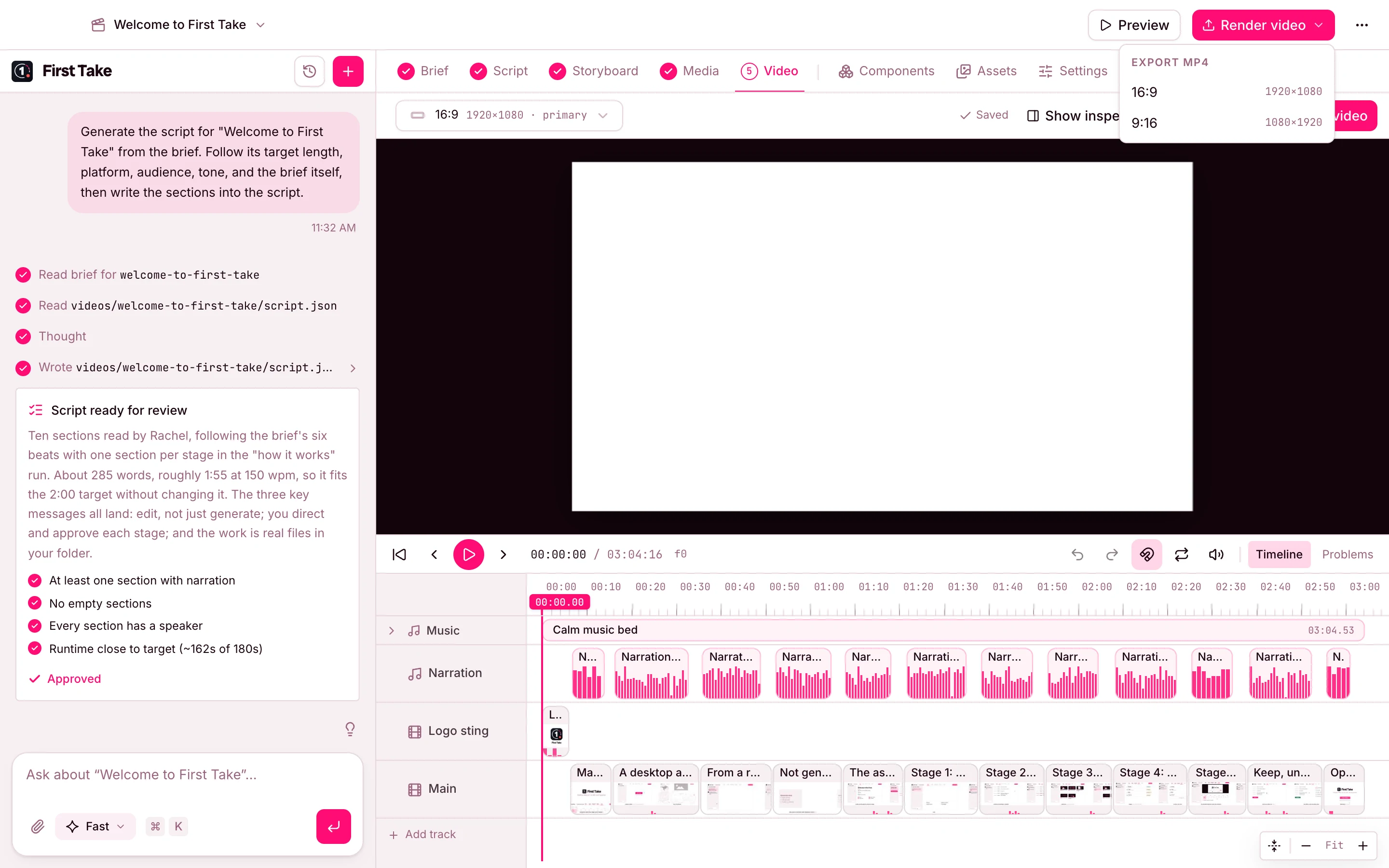1389x868 pixels.
Task: Zoom in the timeline with plus
Action: tap(1362, 846)
